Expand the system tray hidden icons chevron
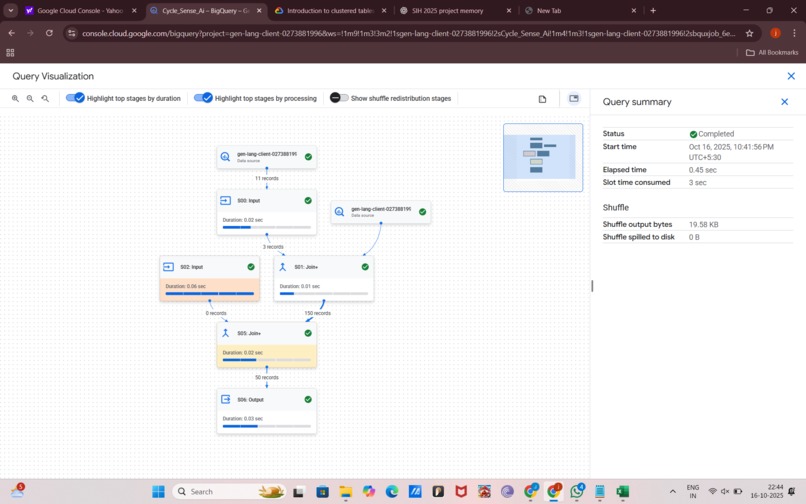The width and height of the screenshot is (806, 504). pos(672,492)
